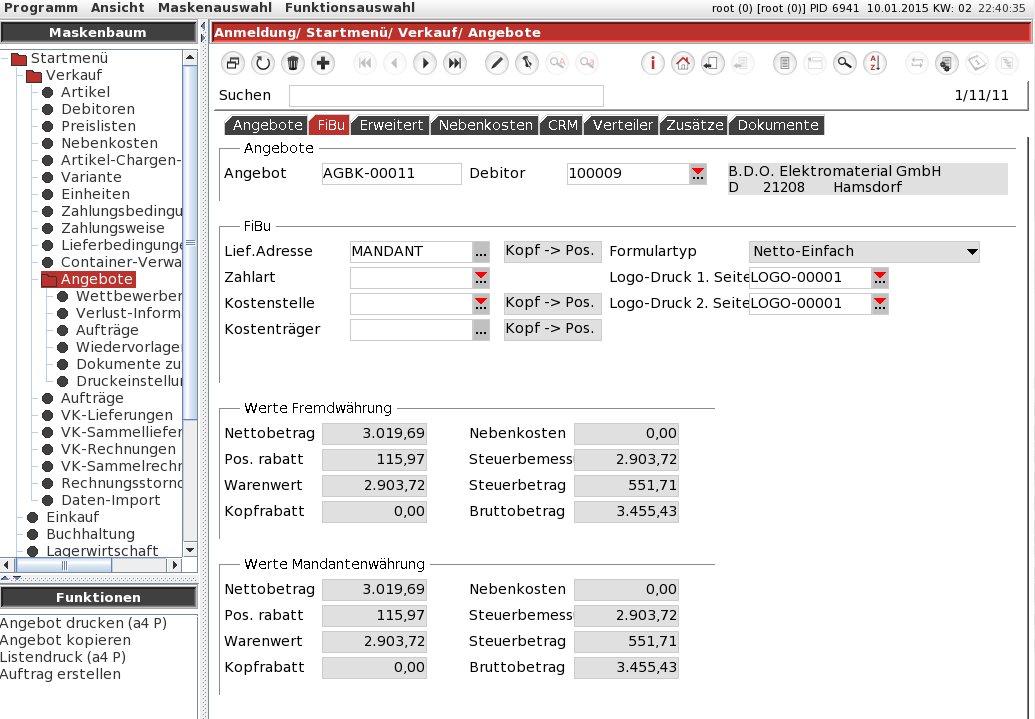Open the Formulartyp dropdown

[971, 252]
